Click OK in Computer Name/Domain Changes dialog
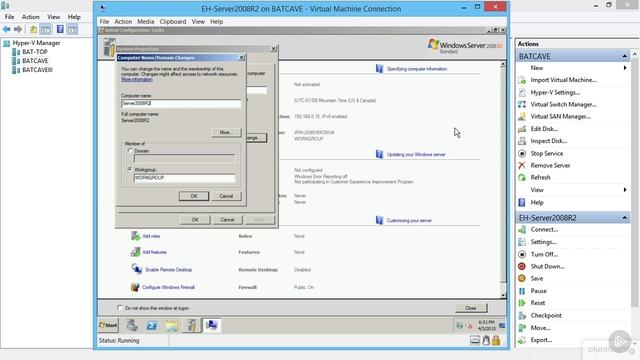The width and height of the screenshot is (640, 360). pos(194,196)
